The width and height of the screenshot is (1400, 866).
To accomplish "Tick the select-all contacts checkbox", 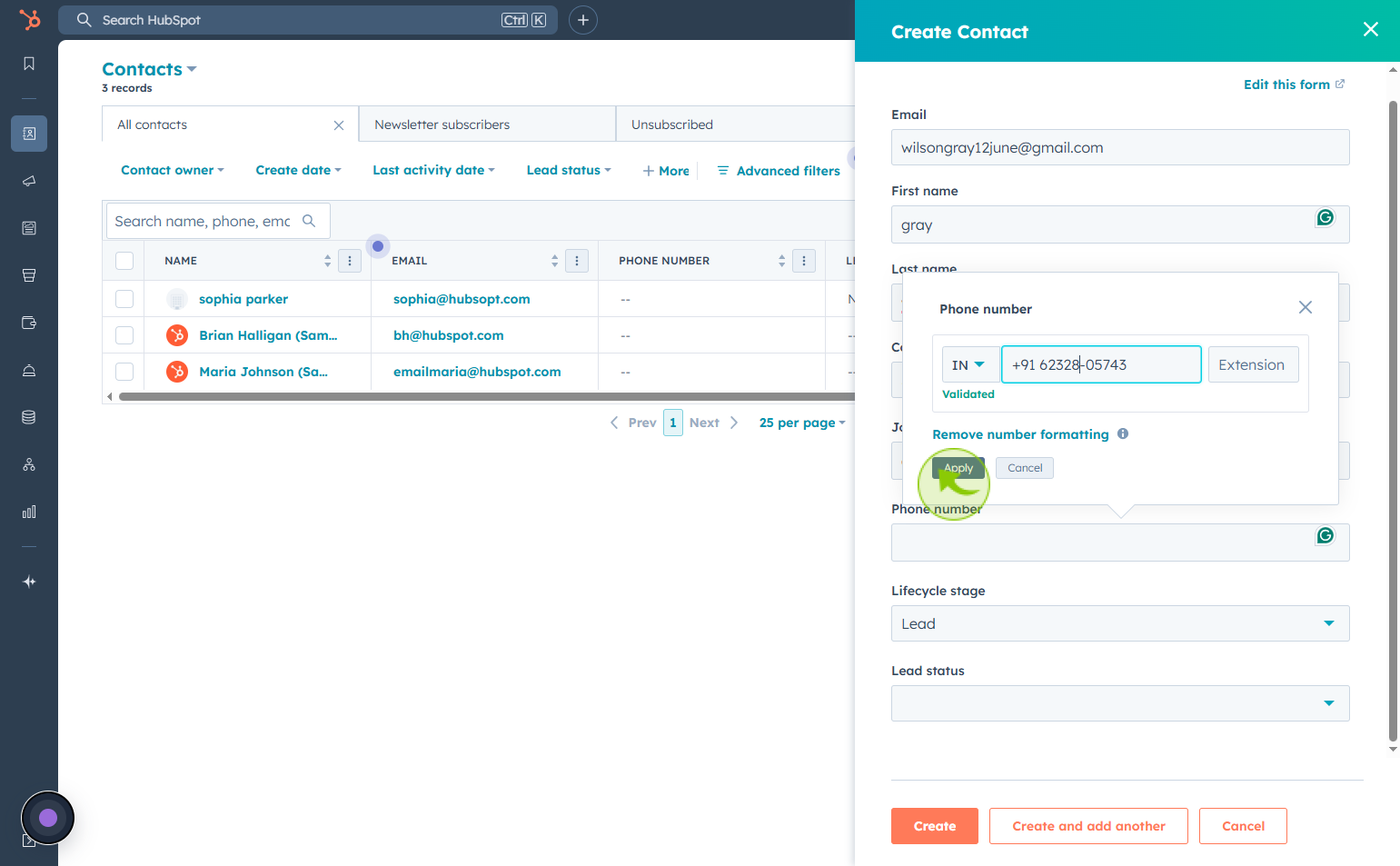I will coord(124,261).
